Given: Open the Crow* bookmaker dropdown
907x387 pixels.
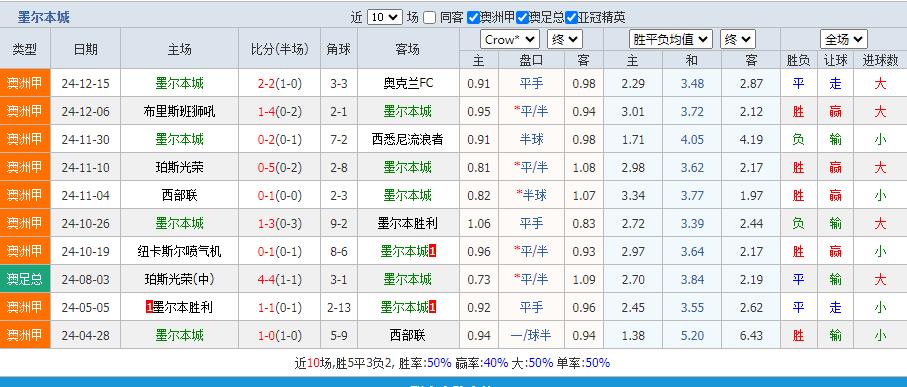Looking at the screenshot, I should coord(510,40).
